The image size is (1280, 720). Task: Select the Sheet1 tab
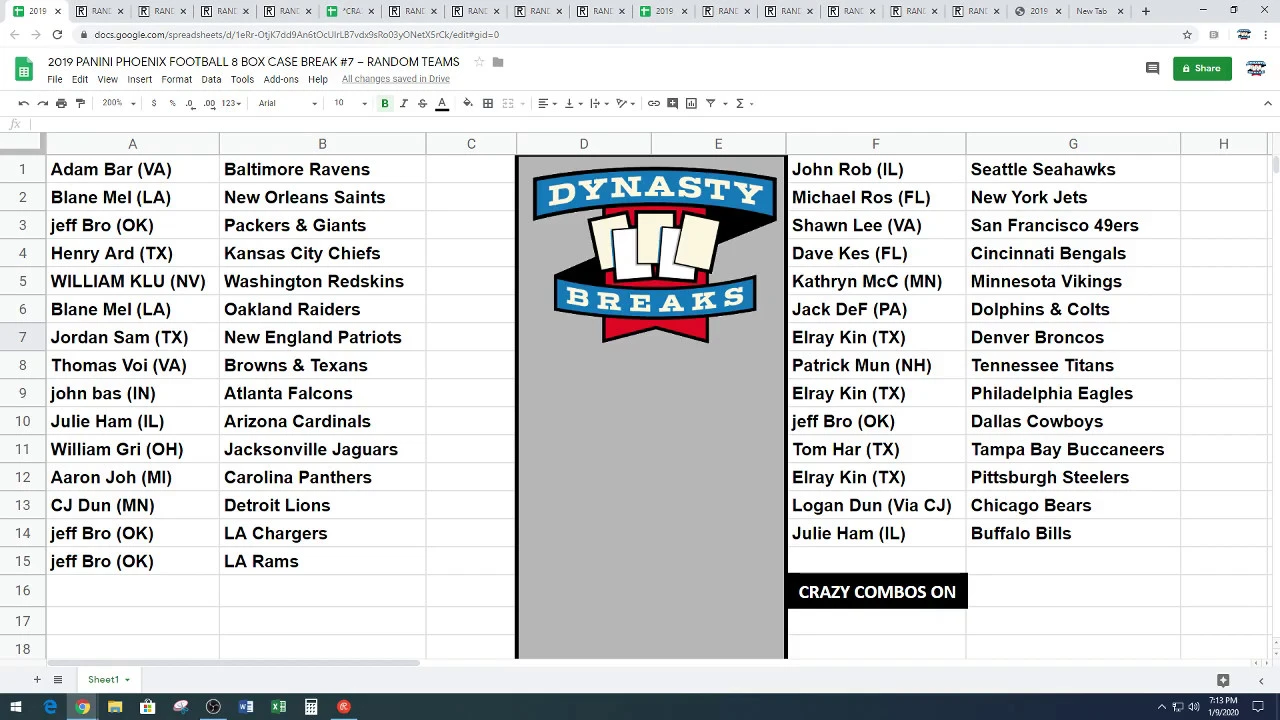[109, 680]
